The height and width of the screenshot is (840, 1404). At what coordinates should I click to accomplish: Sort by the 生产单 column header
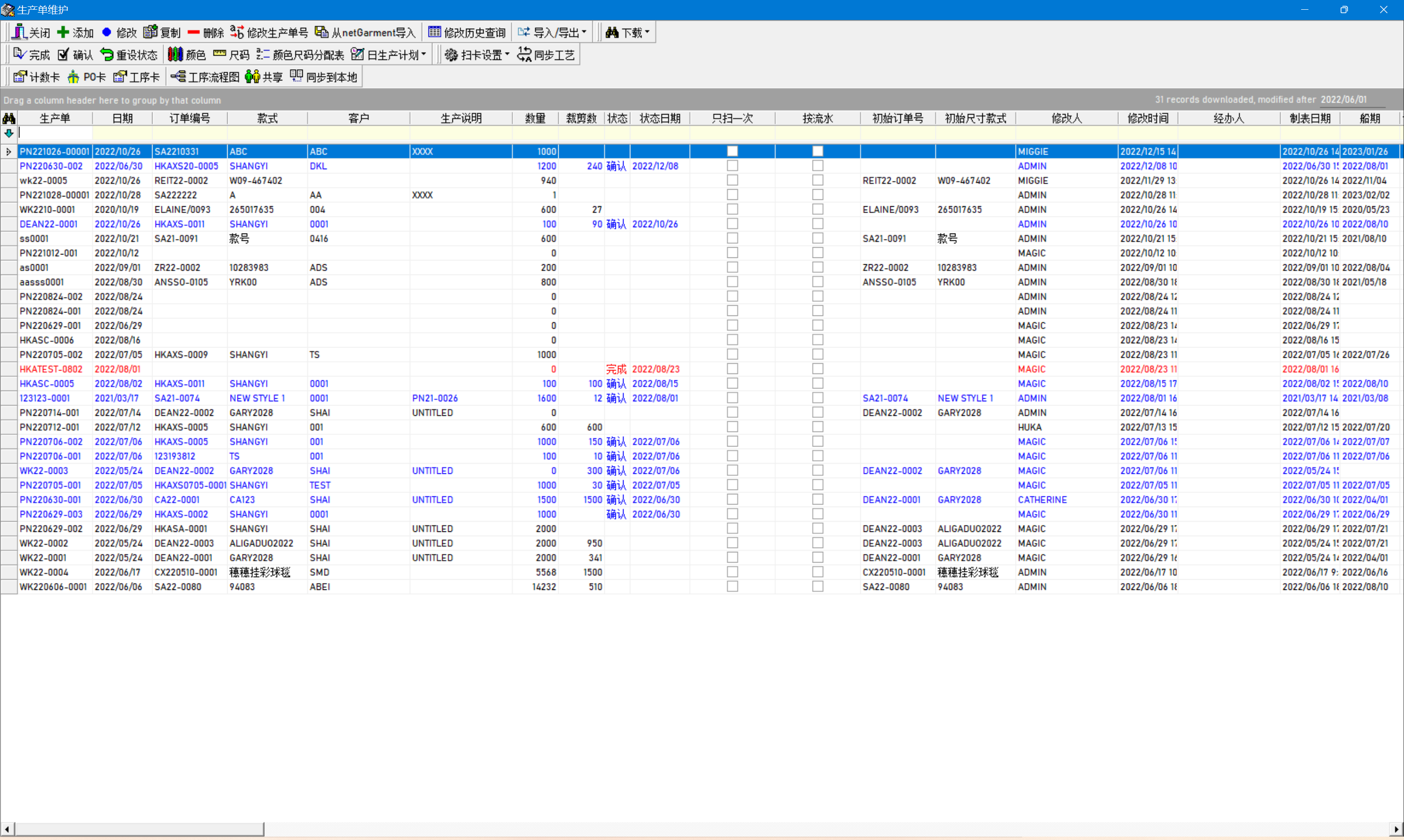[55, 118]
